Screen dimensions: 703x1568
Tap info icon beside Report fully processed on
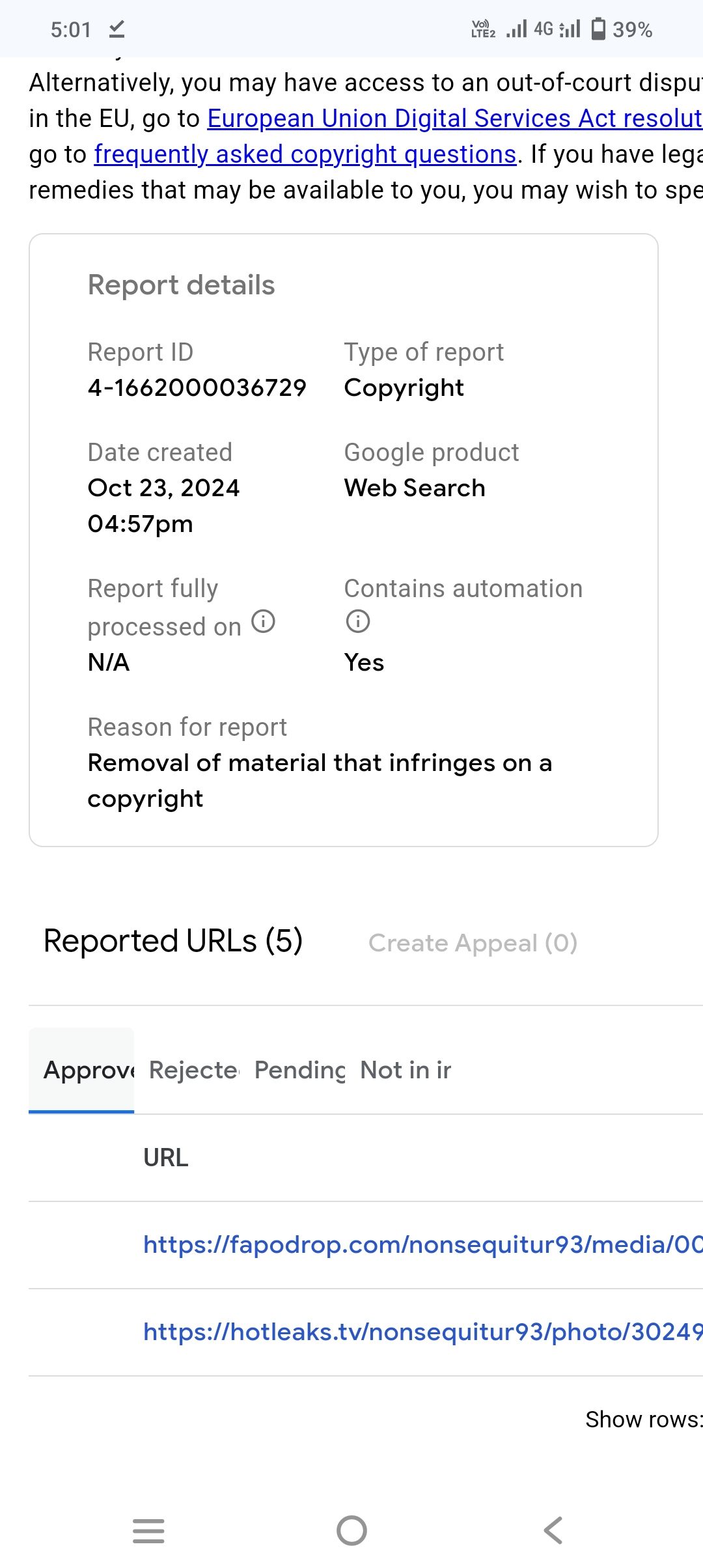click(x=264, y=621)
